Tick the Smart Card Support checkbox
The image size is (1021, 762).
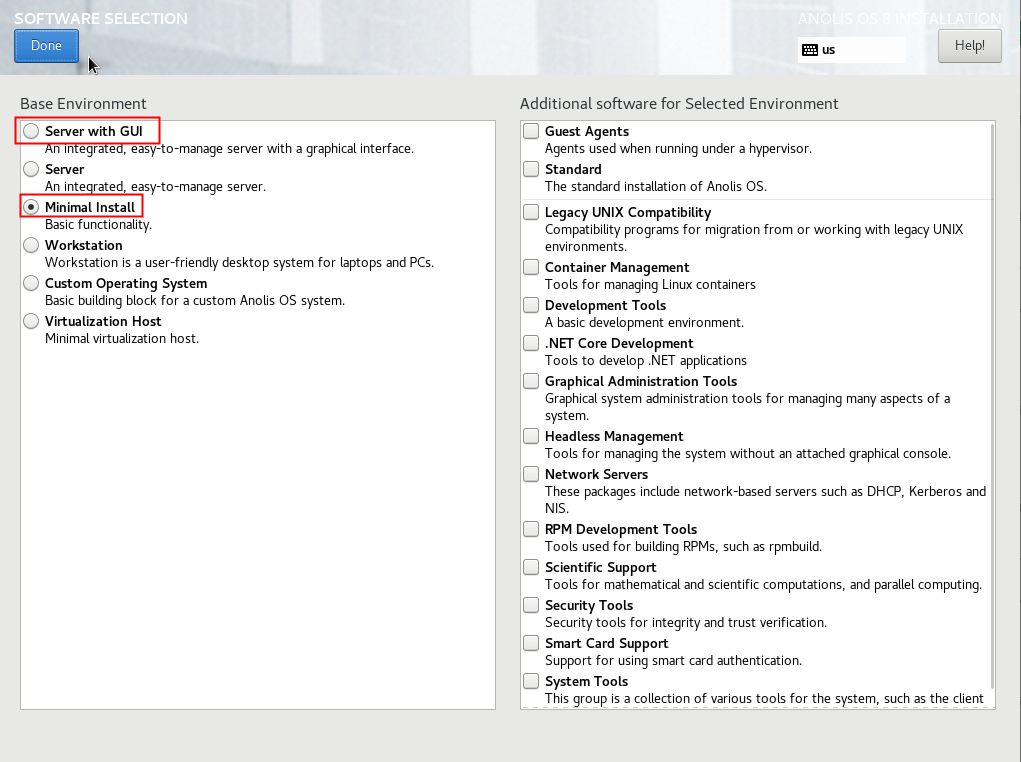click(531, 643)
